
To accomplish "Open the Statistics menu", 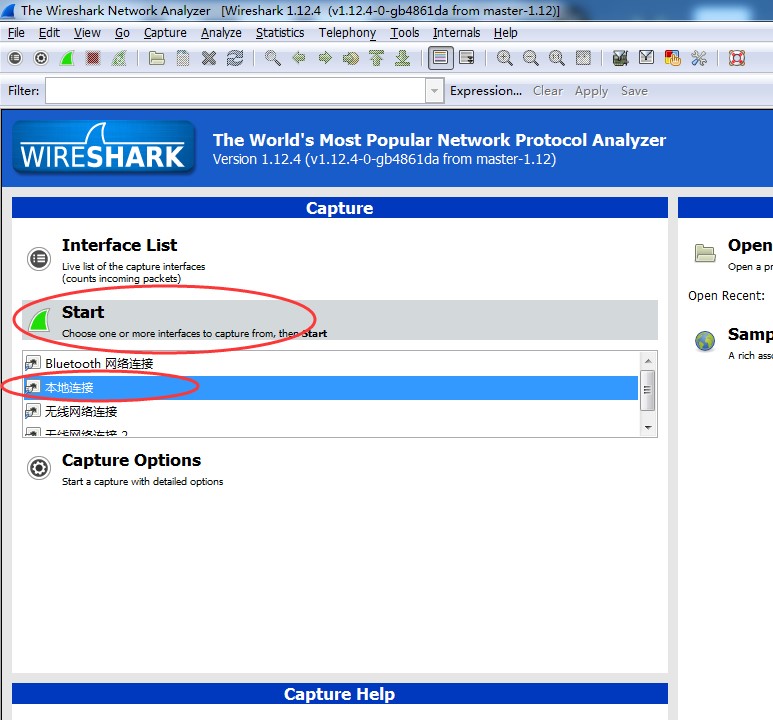I will (x=280, y=33).
